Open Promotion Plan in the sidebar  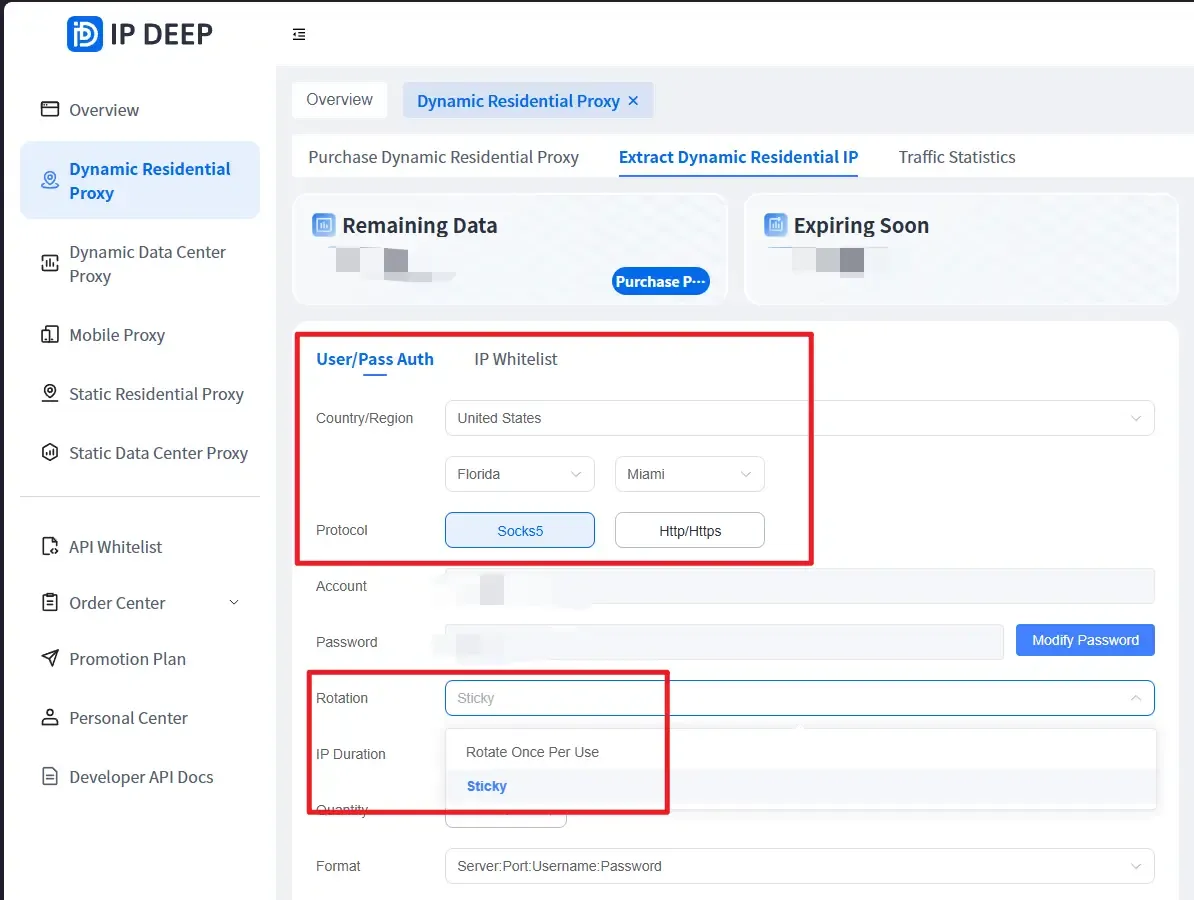[128, 659]
